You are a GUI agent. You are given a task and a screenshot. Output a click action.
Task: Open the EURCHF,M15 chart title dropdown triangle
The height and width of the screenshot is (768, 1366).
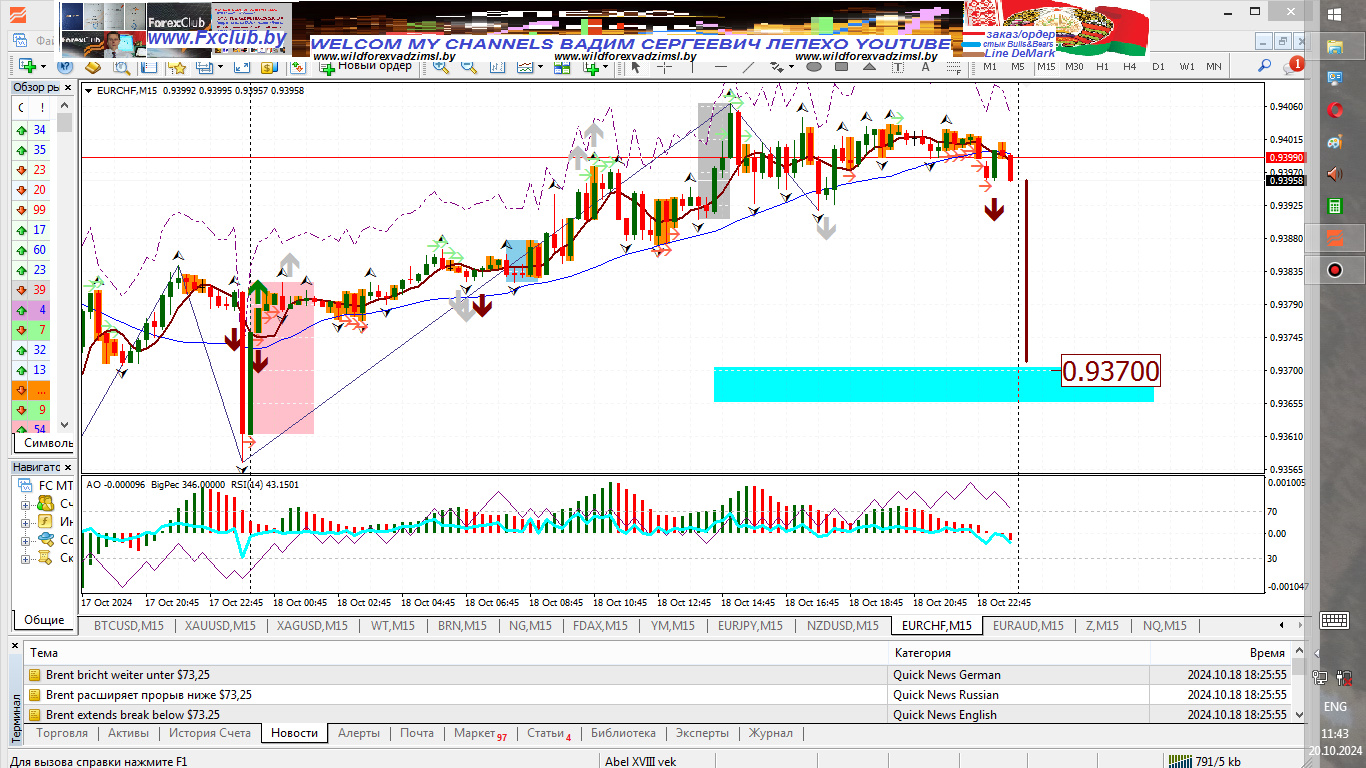click(x=90, y=90)
